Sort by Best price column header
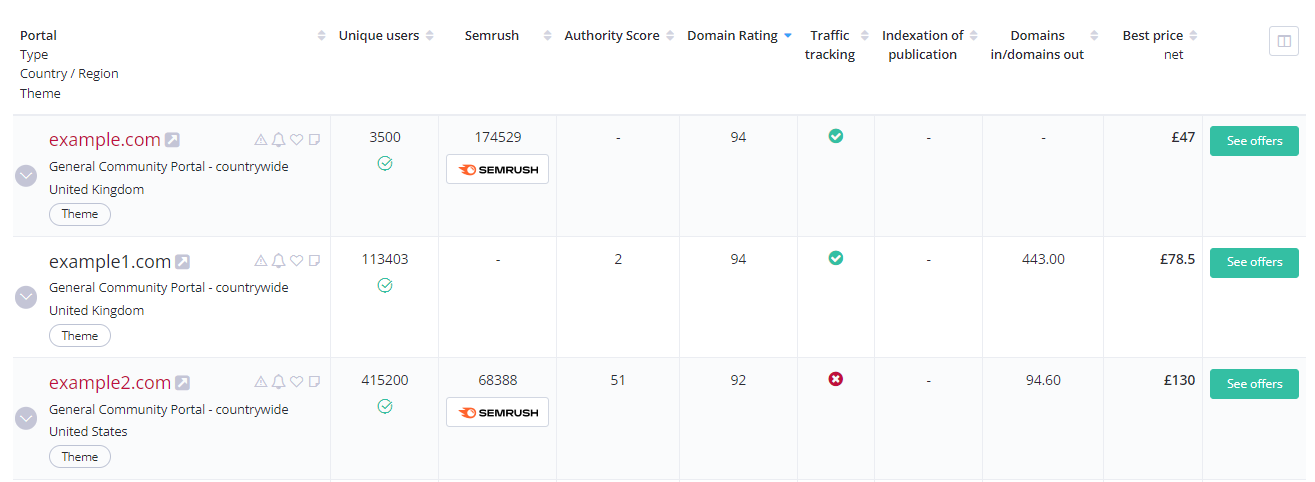Viewport: 1315px width, 482px height. point(1153,35)
